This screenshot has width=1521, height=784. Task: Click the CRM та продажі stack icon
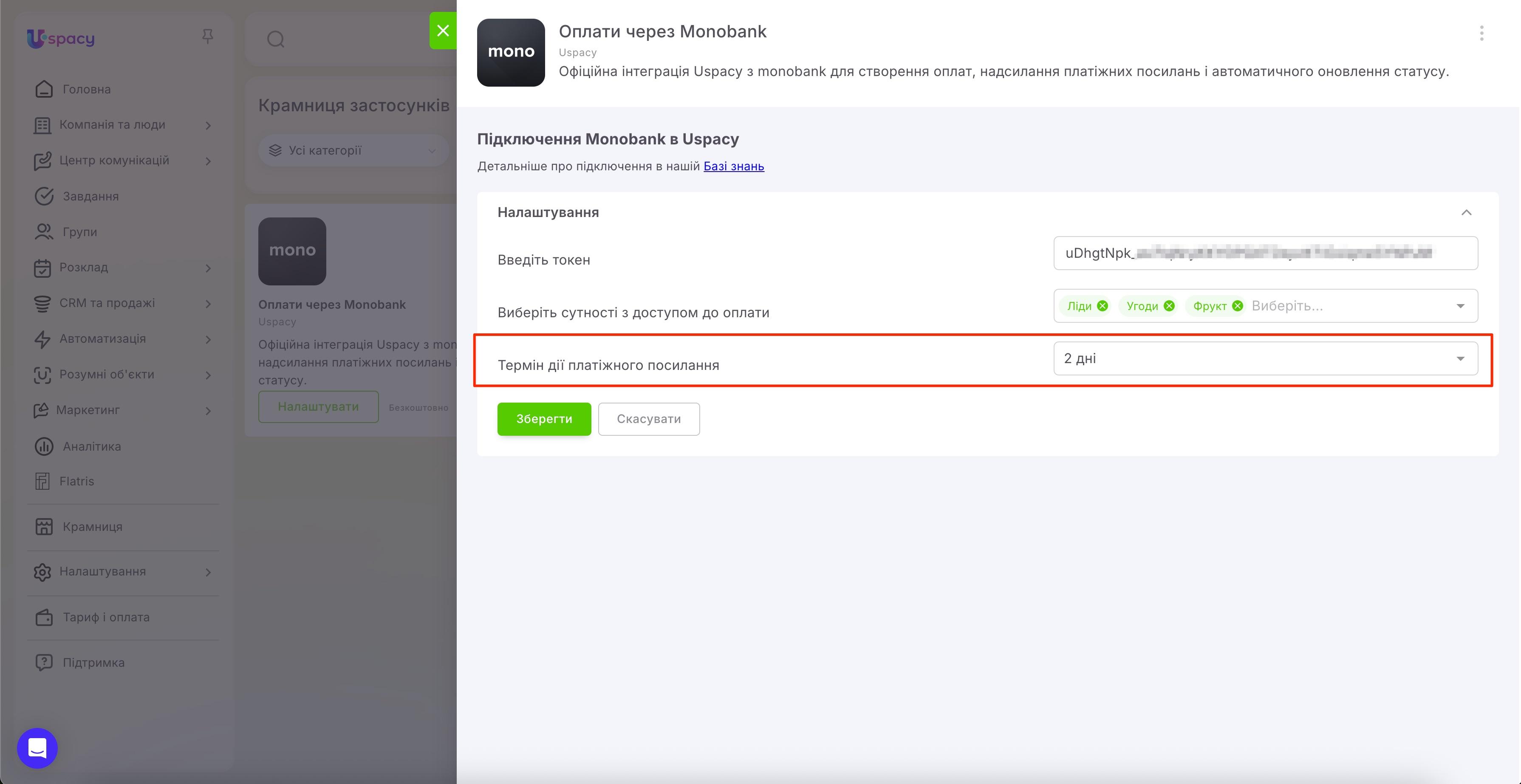coord(42,303)
